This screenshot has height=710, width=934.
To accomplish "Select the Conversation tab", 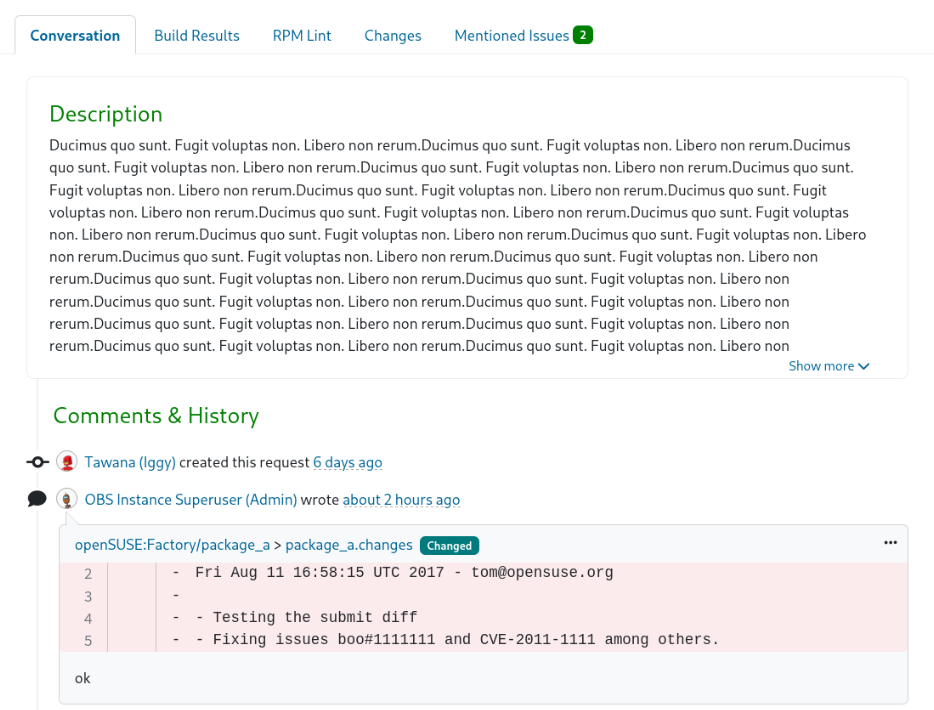I will click(x=75, y=36).
